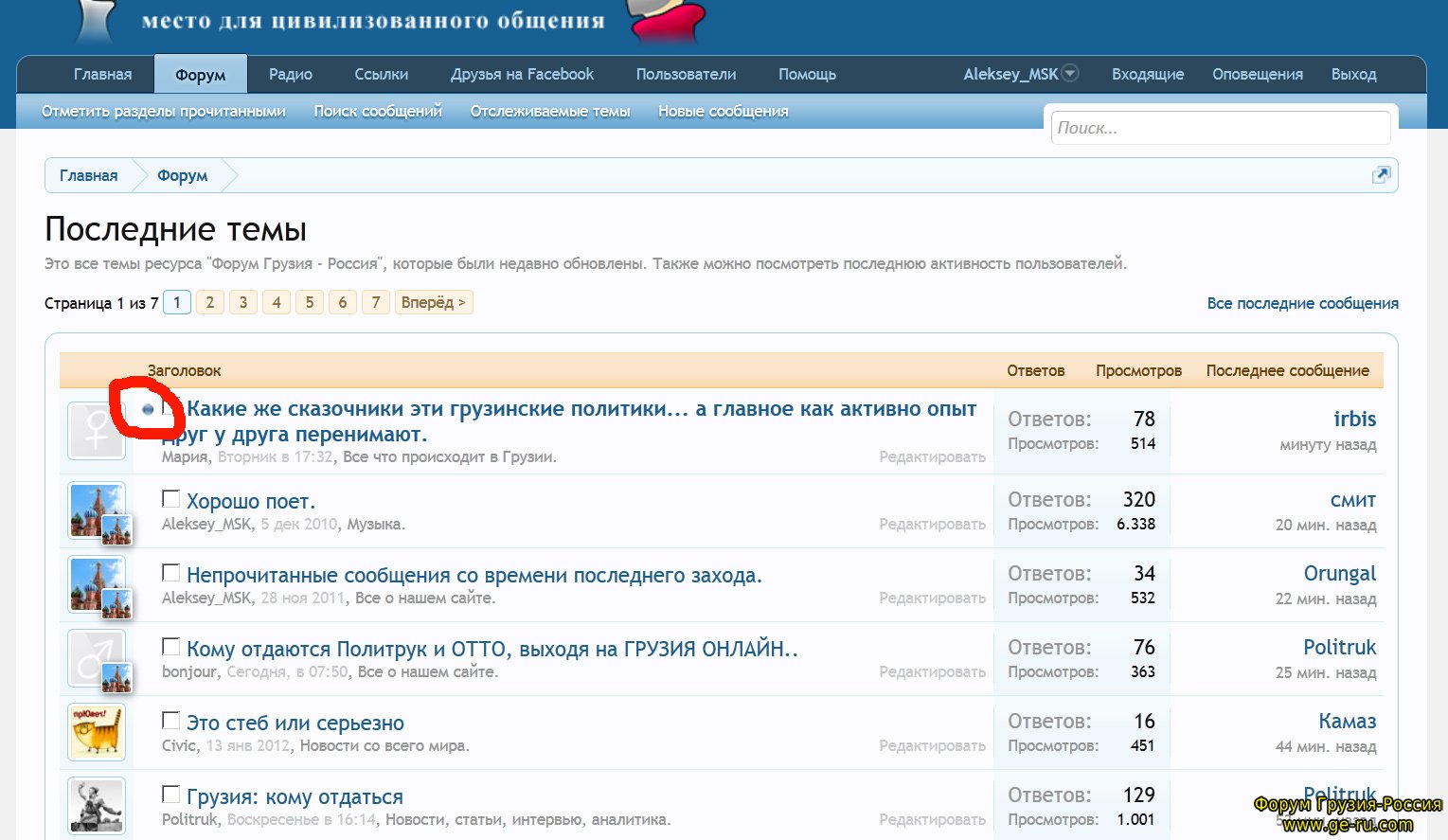Image resolution: width=1448 pixels, height=840 pixels.
Task: Open Все последние сообщения link
Action: click(1302, 304)
